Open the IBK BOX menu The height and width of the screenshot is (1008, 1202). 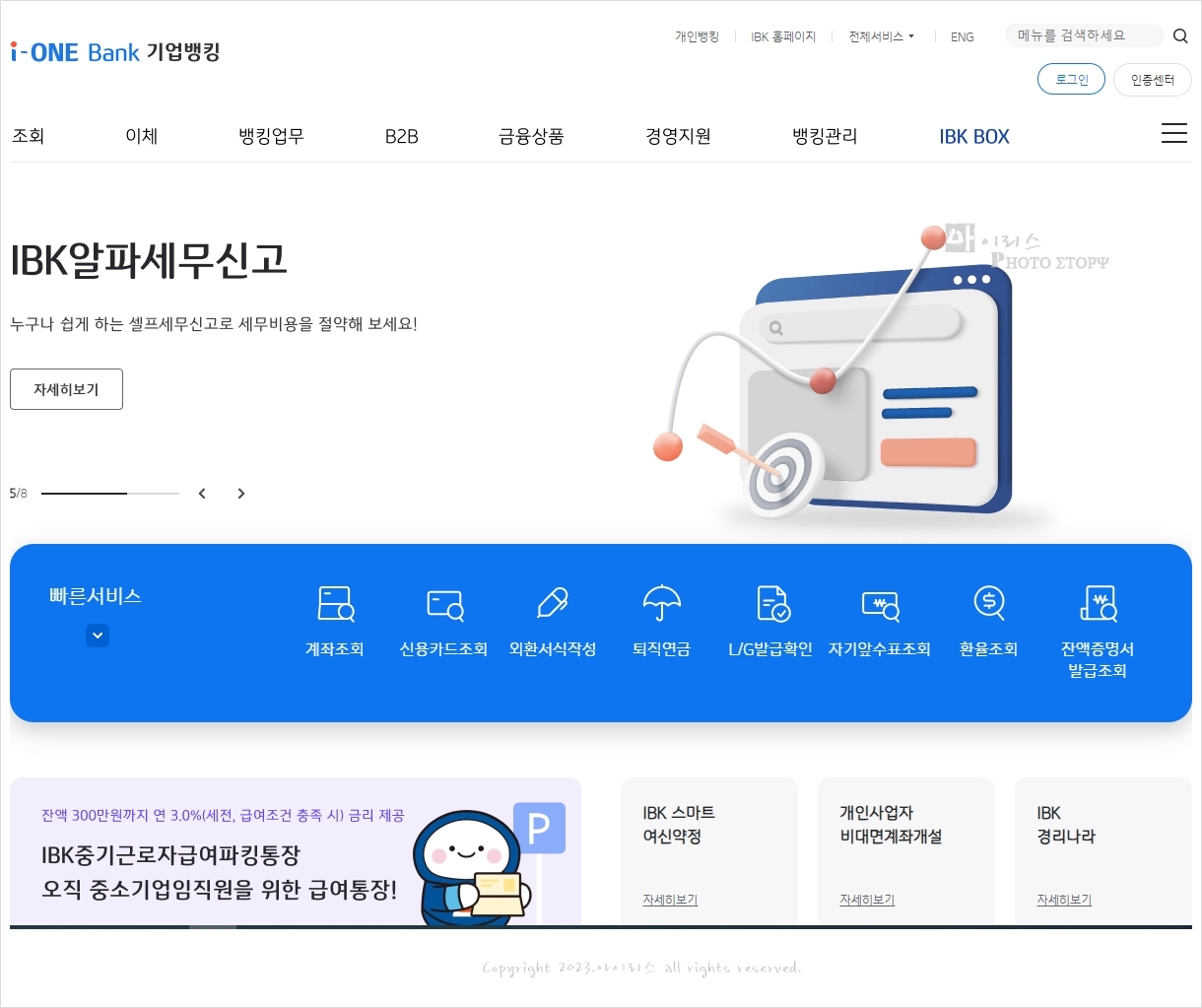974,136
